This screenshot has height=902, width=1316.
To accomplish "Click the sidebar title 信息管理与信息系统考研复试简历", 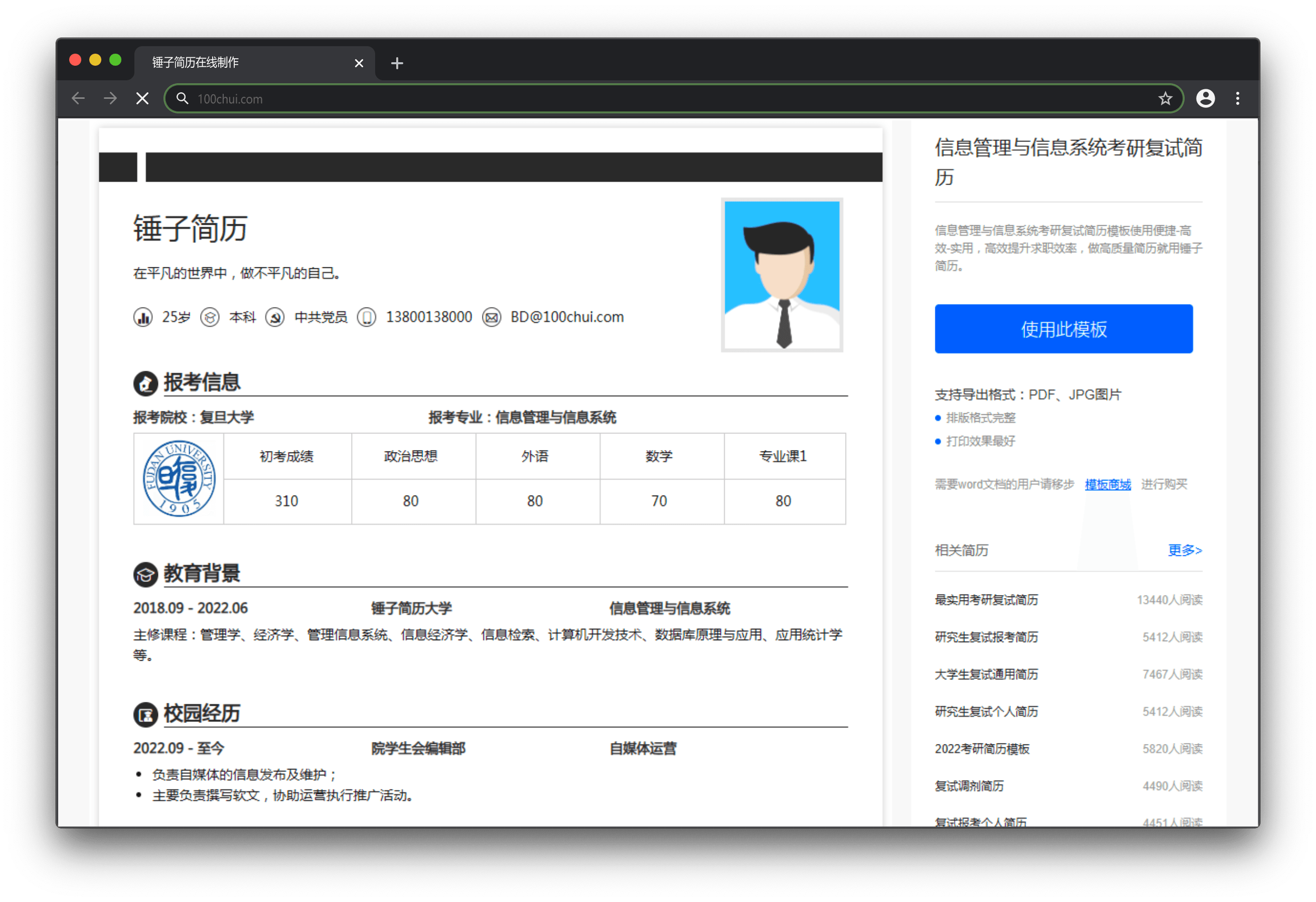I will tap(1069, 162).
